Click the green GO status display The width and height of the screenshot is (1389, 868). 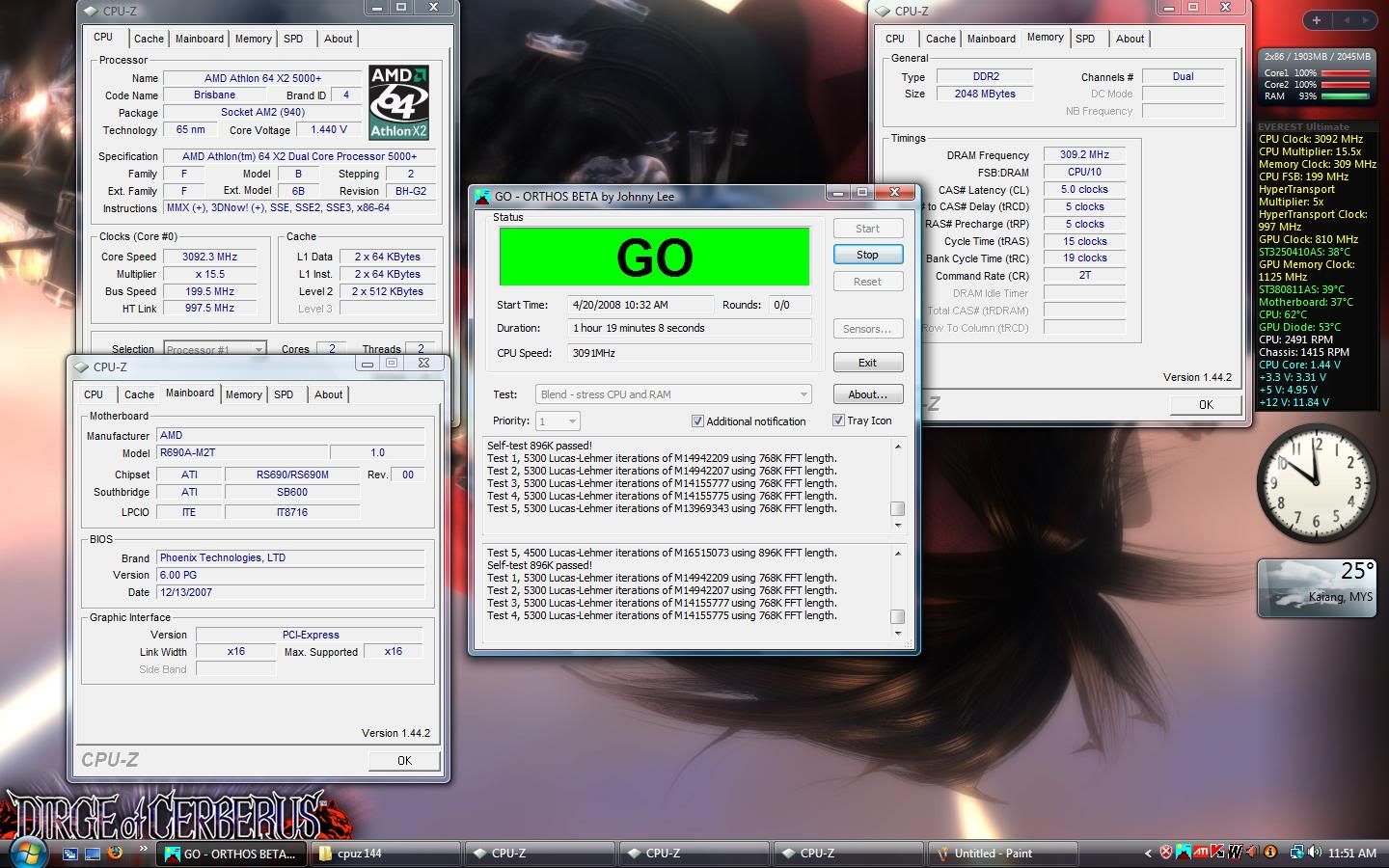pyautogui.click(x=654, y=257)
